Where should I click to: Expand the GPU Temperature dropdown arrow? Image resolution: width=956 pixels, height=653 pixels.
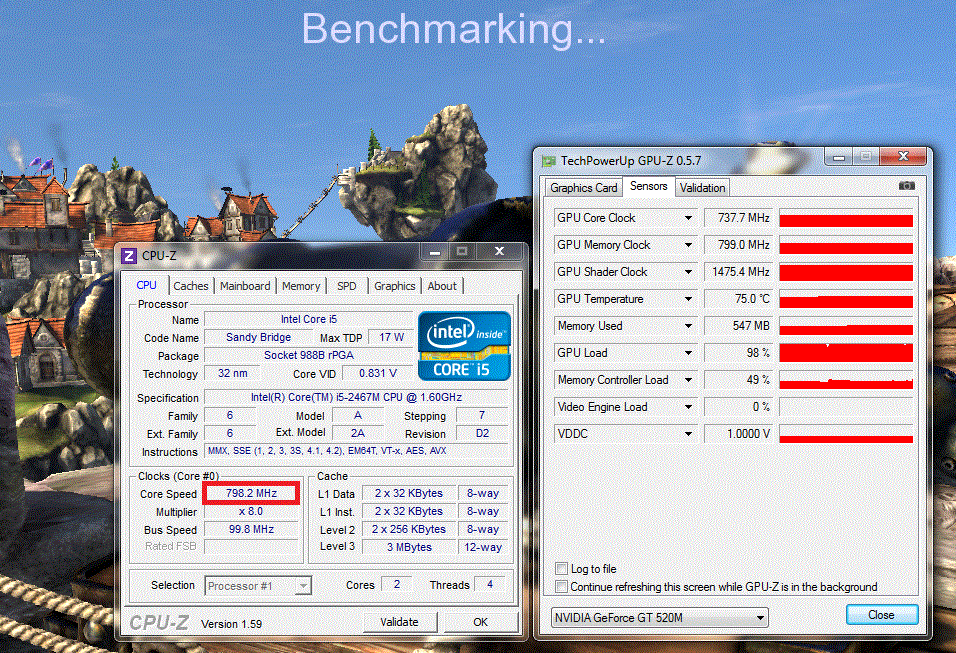pyautogui.click(x=688, y=299)
